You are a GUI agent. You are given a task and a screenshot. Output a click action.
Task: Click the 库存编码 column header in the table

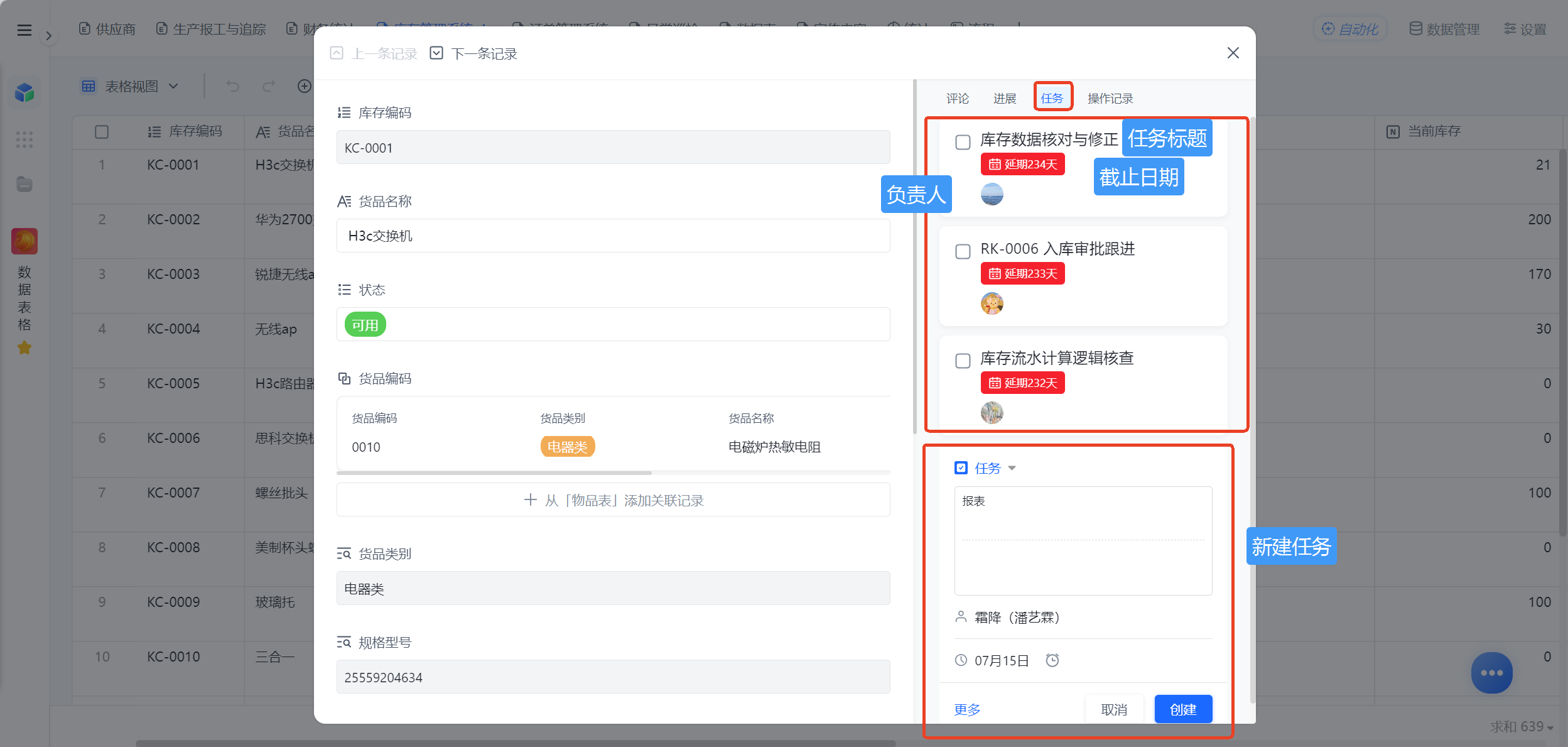(x=185, y=131)
